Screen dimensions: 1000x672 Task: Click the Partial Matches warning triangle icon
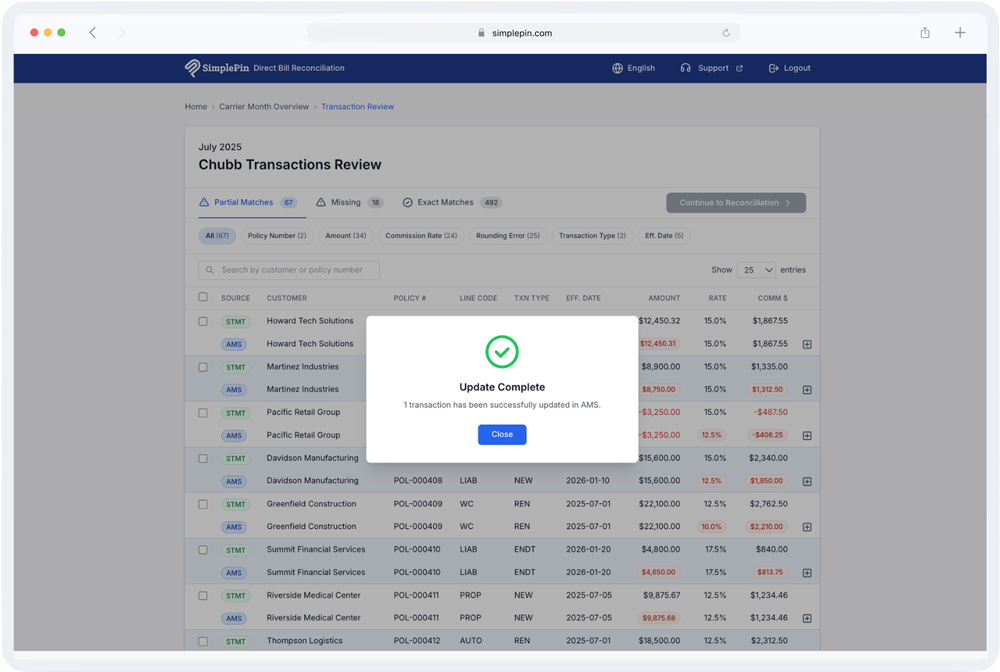point(204,202)
